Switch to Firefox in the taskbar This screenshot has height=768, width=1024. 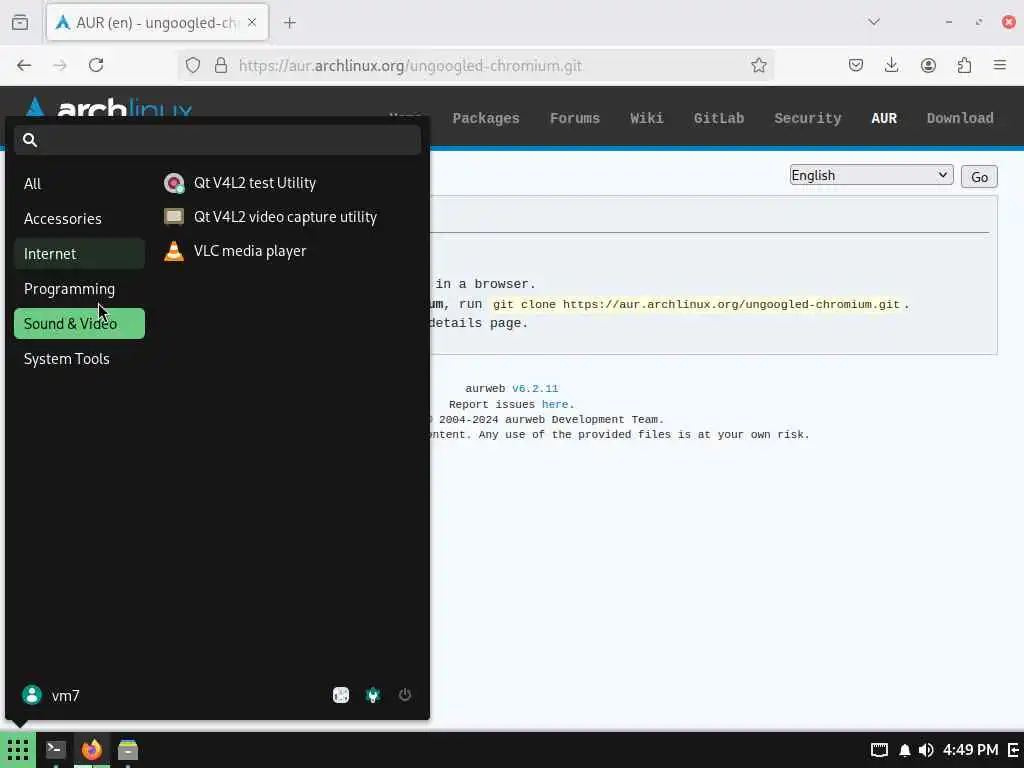91,750
